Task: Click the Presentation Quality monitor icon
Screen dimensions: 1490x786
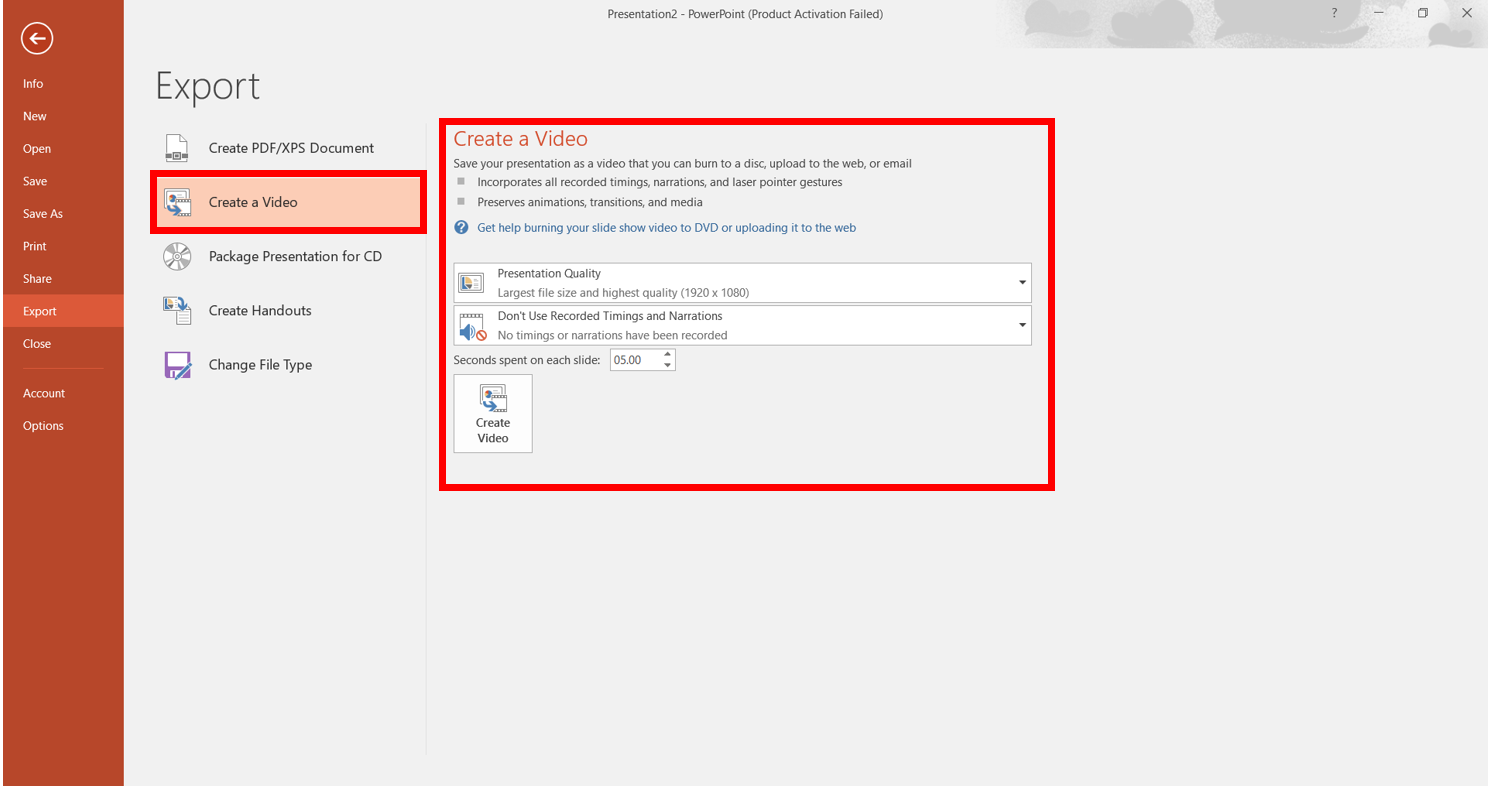Action: click(470, 283)
